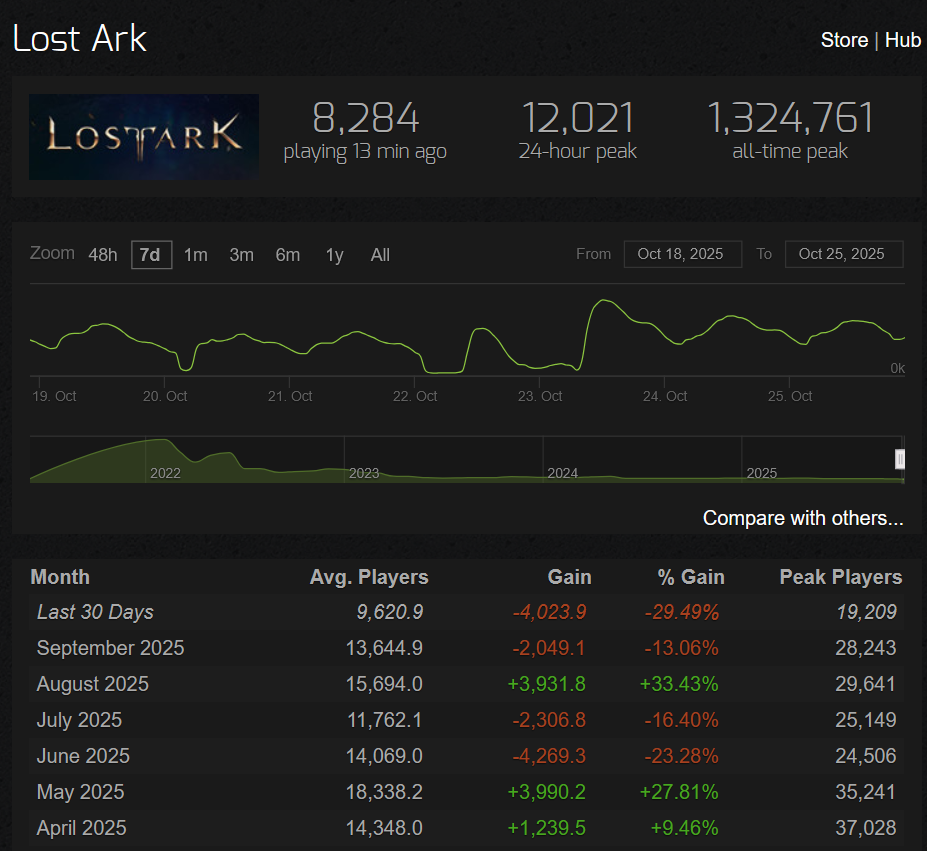Select the 6m zoom range

pos(288,255)
